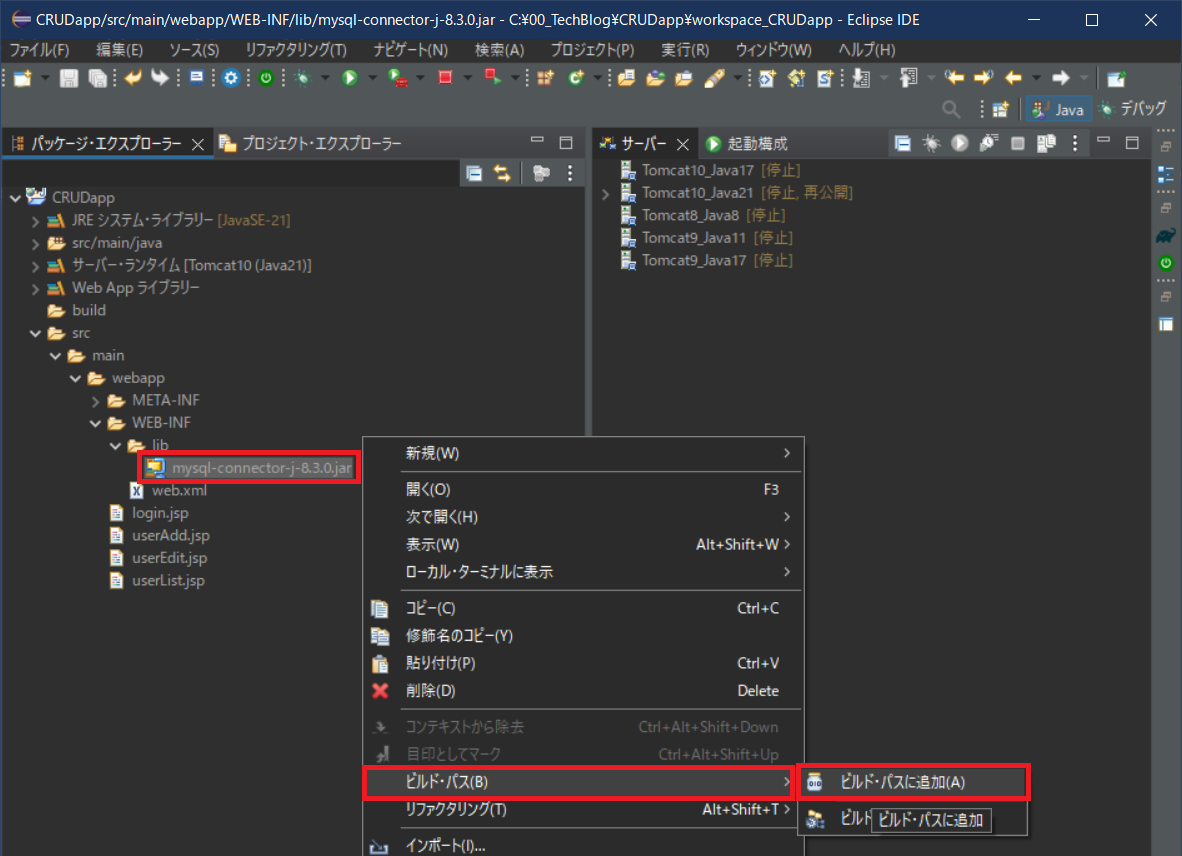The width and height of the screenshot is (1182, 856).
Task: Choose ビルド・パスに追加(A) in the submenu
Action: [x=913, y=782]
